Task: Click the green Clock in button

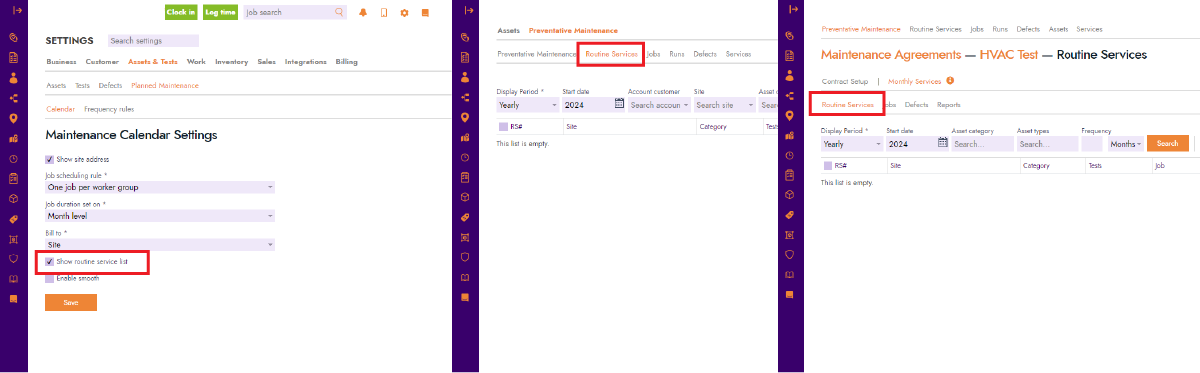Action: click(181, 12)
